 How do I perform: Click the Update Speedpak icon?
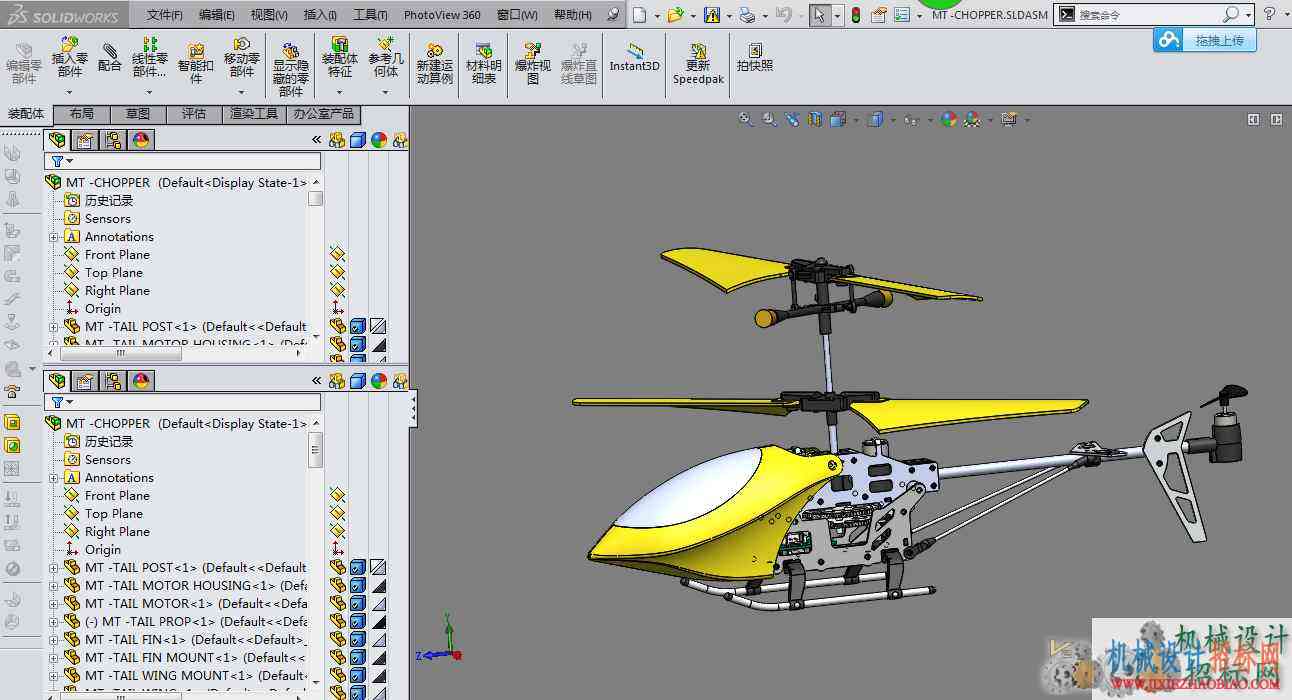point(698,64)
